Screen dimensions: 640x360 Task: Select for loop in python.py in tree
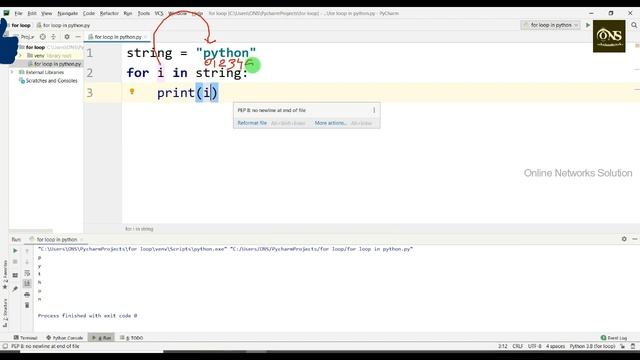pyautogui.click(x=55, y=64)
